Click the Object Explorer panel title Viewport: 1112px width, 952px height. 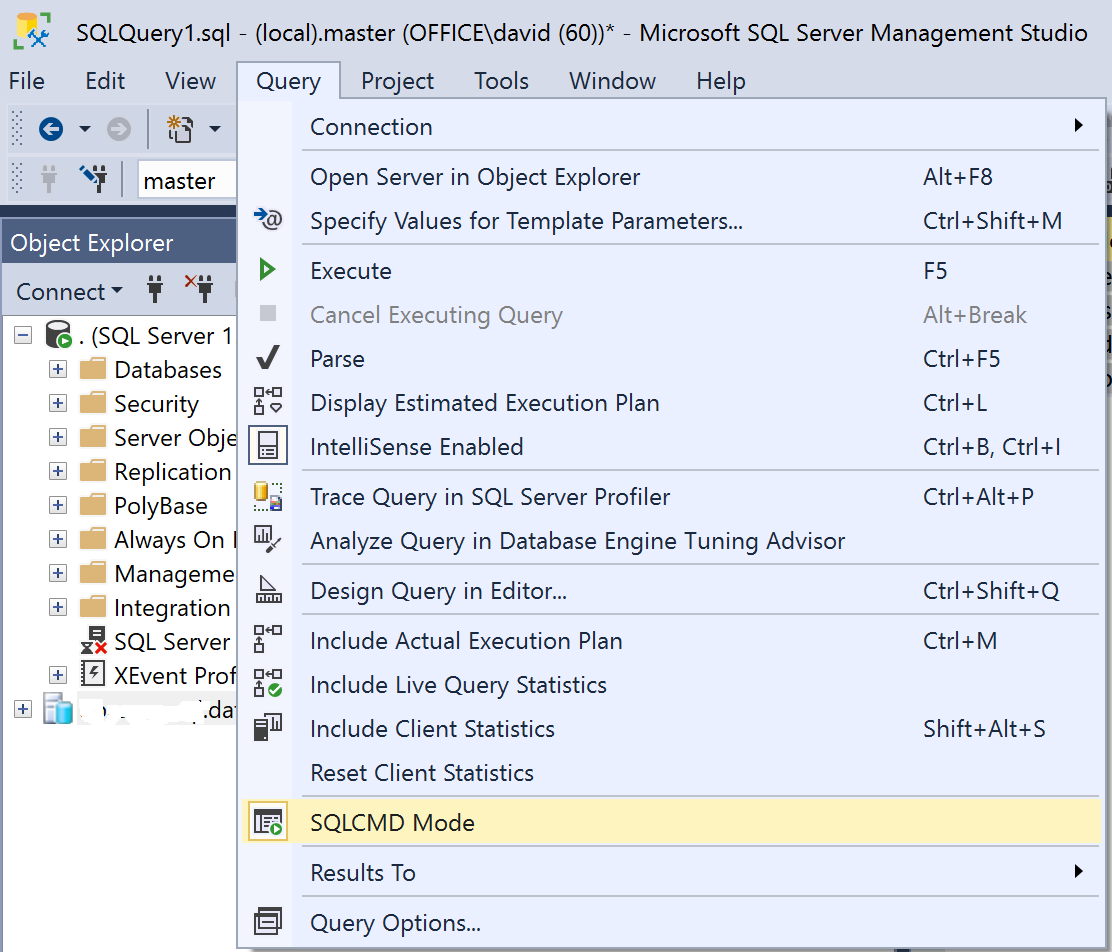click(91, 243)
